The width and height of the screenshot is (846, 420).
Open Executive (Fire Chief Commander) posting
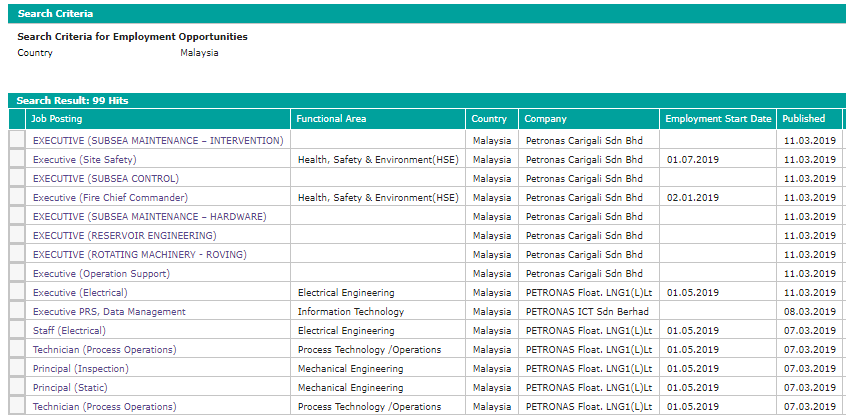(x=110, y=198)
